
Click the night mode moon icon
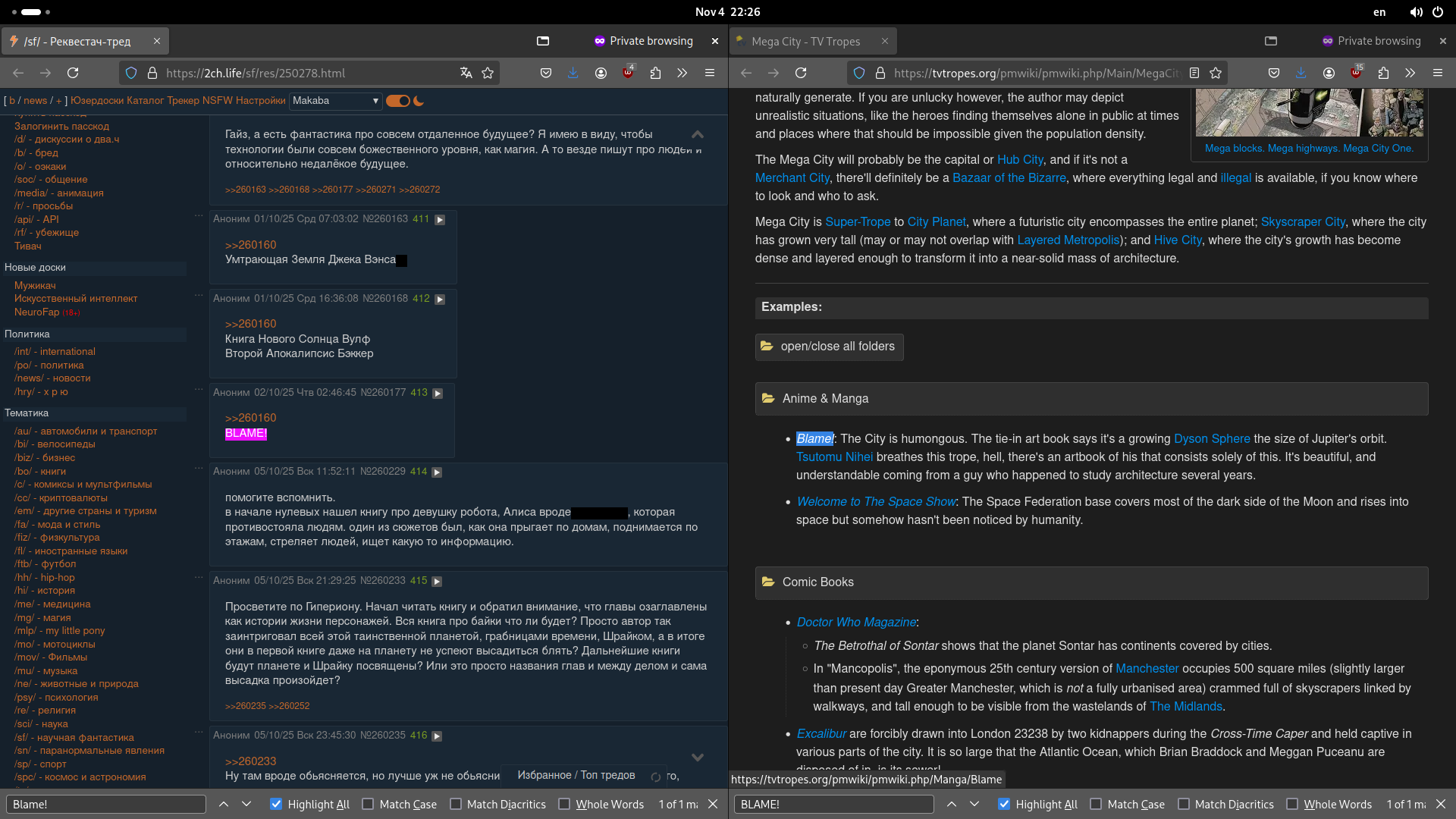tap(419, 101)
